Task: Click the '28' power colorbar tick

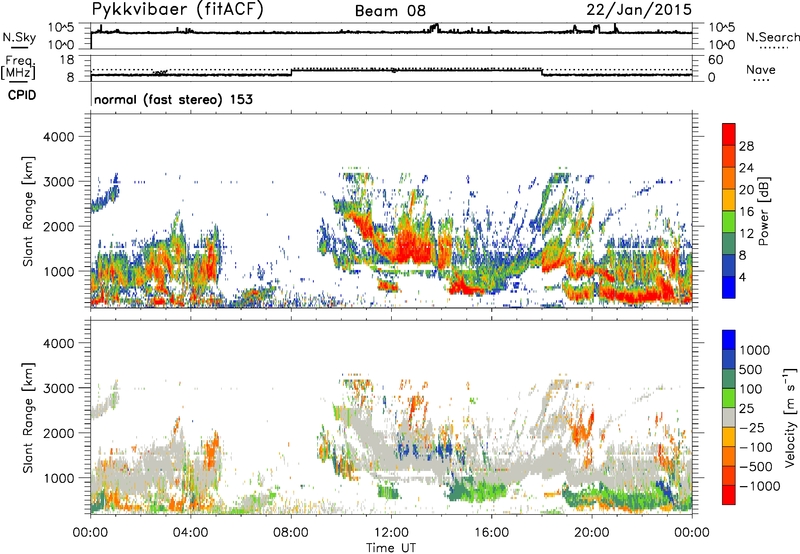Action: coord(746,146)
